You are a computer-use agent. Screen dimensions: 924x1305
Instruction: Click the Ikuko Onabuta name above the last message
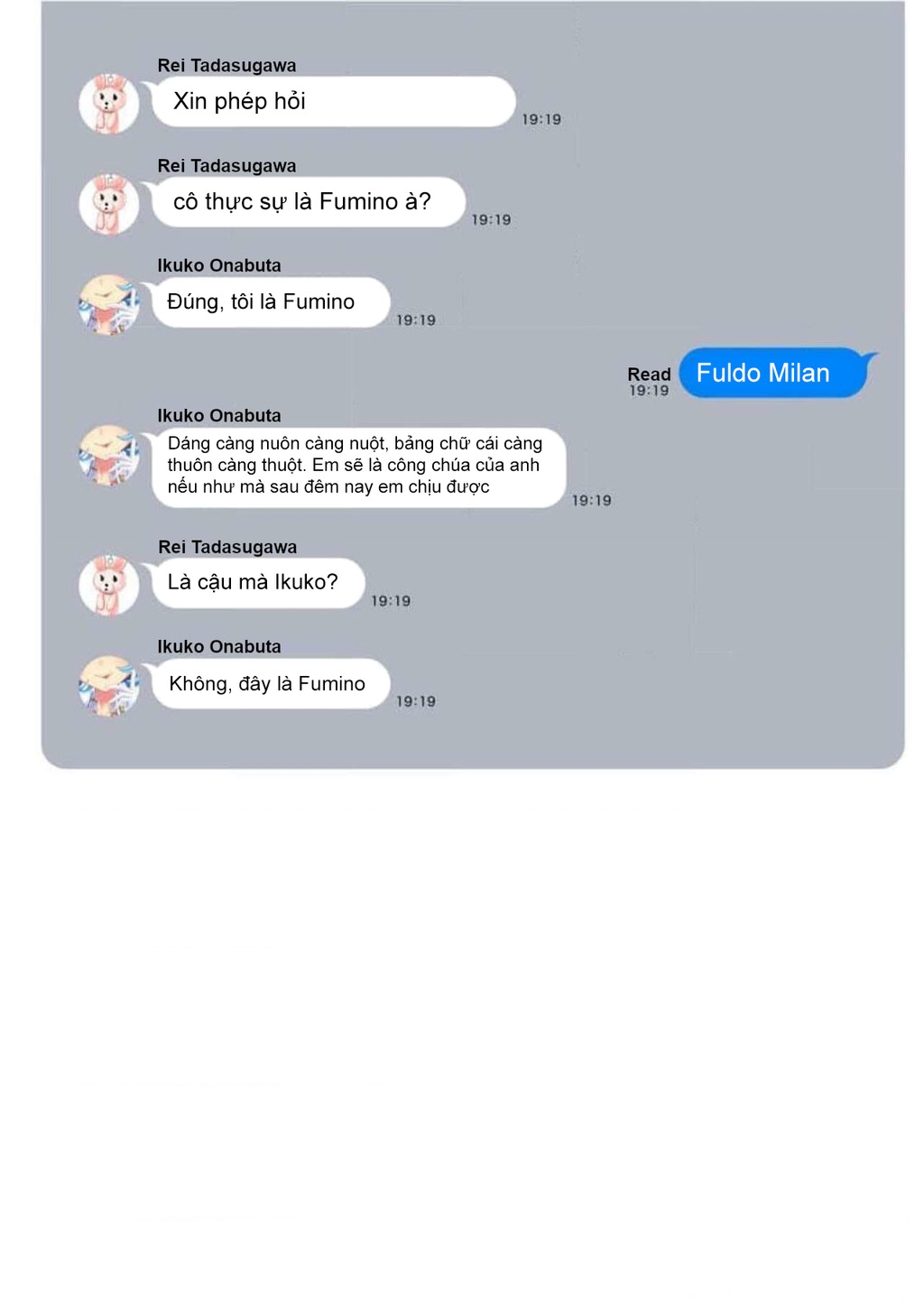[x=219, y=646]
